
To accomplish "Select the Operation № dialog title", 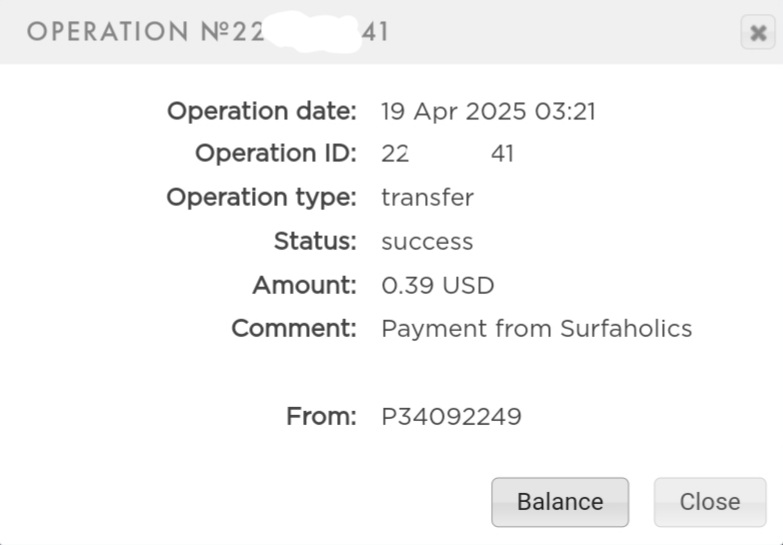I will pyautogui.click(x=207, y=31).
